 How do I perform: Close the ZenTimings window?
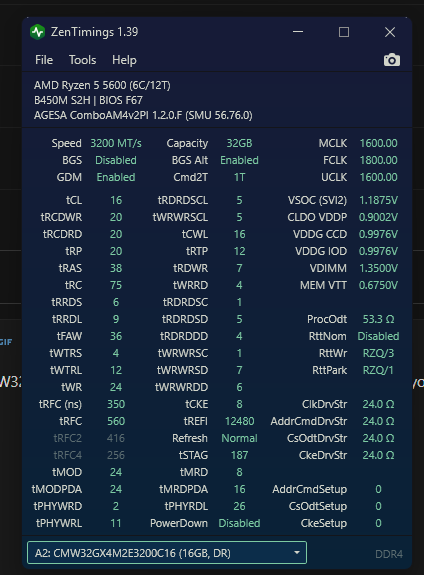click(390, 32)
